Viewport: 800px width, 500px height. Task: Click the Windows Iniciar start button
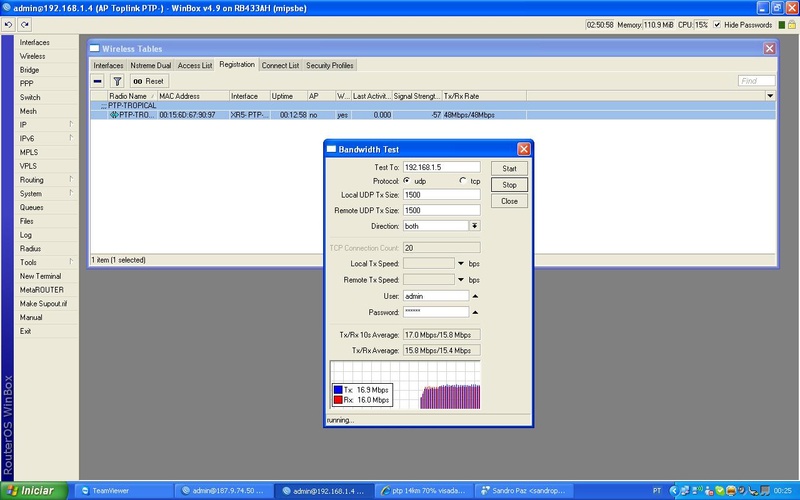(x=34, y=491)
